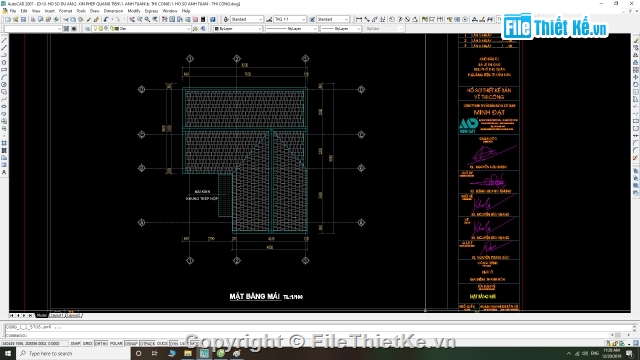Toggle DYN input in status bar
This screenshot has width=640, height=360.
pyautogui.click(x=174, y=343)
